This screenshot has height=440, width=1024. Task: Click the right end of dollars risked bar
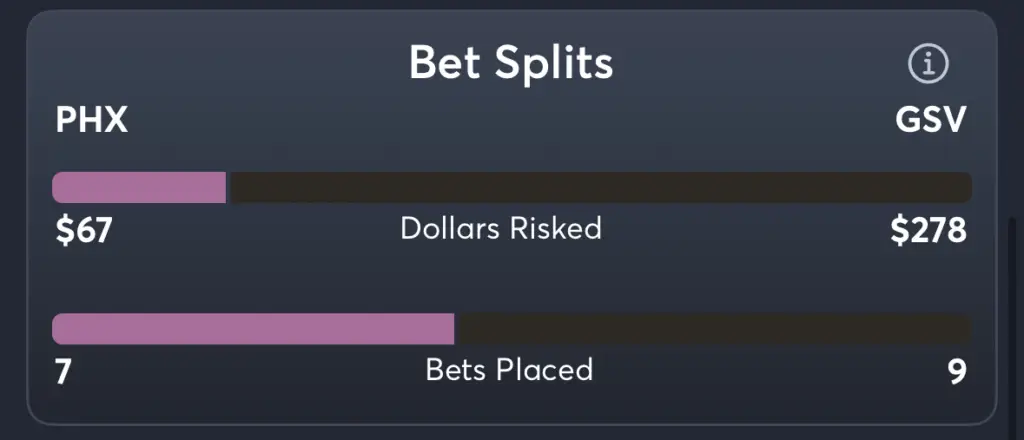pyautogui.click(x=967, y=187)
